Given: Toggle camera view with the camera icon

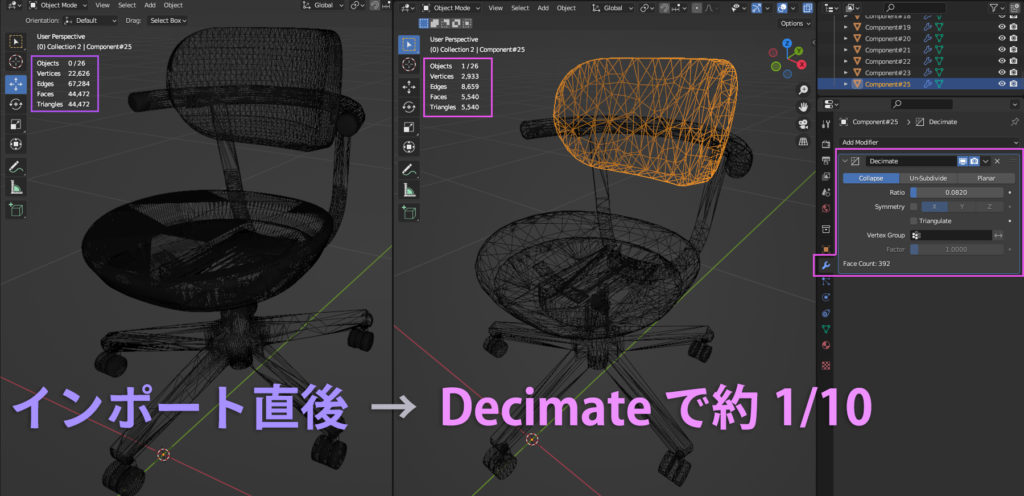Looking at the screenshot, I should (803, 124).
